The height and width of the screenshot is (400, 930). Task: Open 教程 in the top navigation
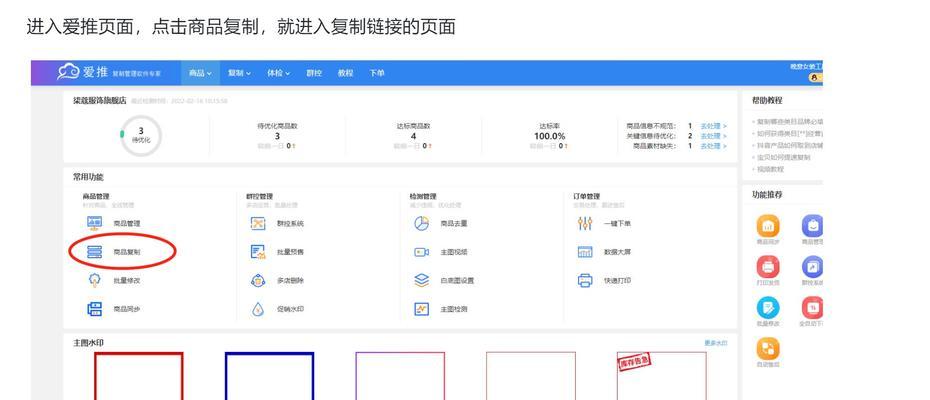345,73
